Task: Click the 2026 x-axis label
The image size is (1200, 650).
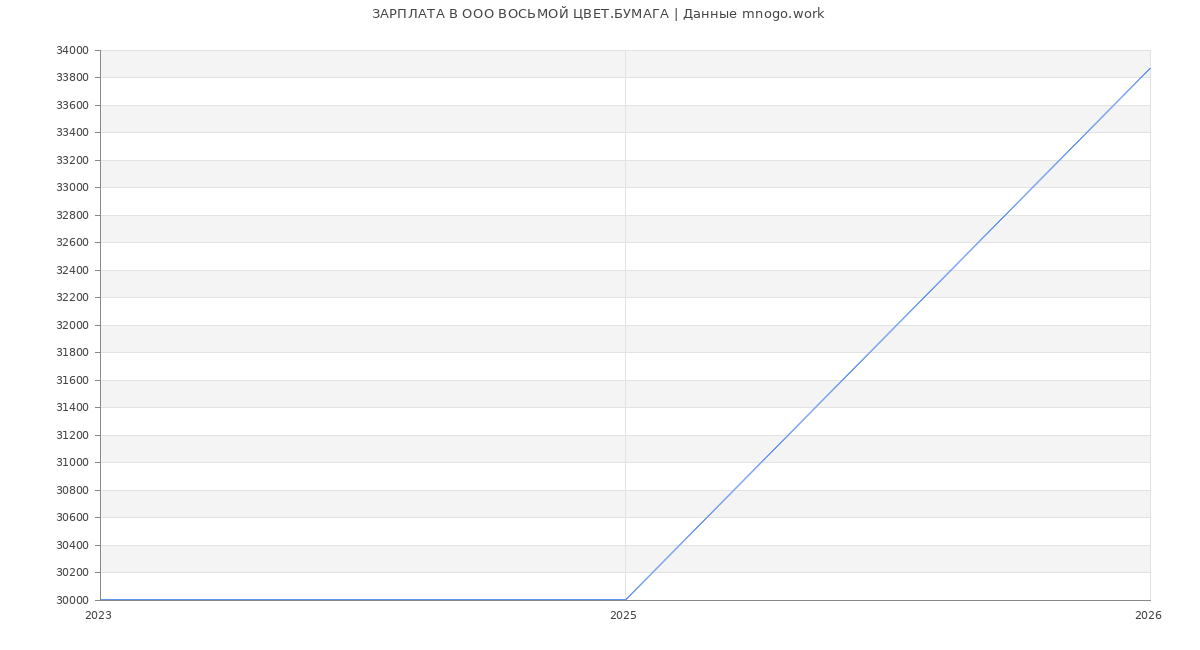Action: pyautogui.click(x=1148, y=616)
